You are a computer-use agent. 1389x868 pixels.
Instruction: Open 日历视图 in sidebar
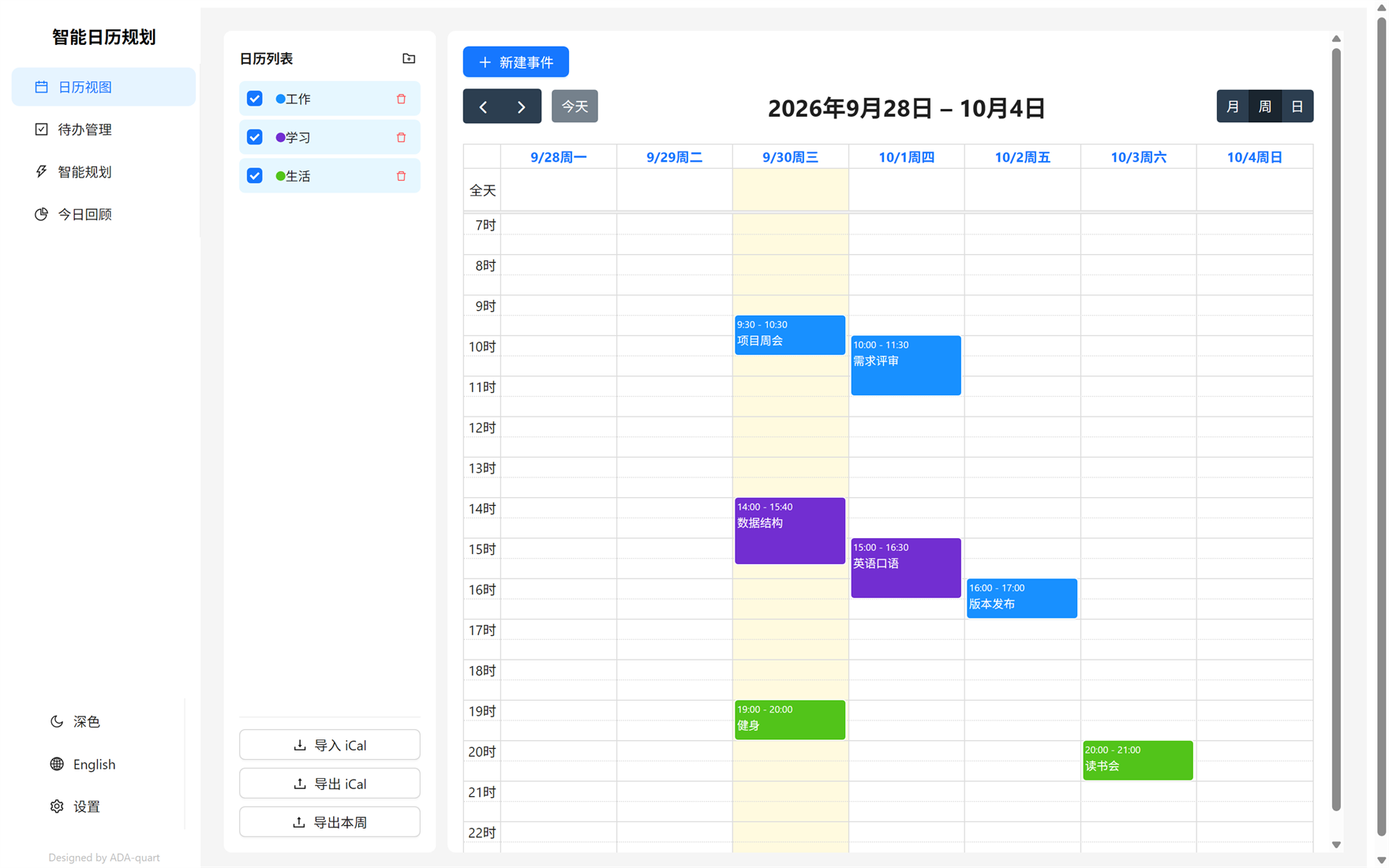click(x=103, y=87)
